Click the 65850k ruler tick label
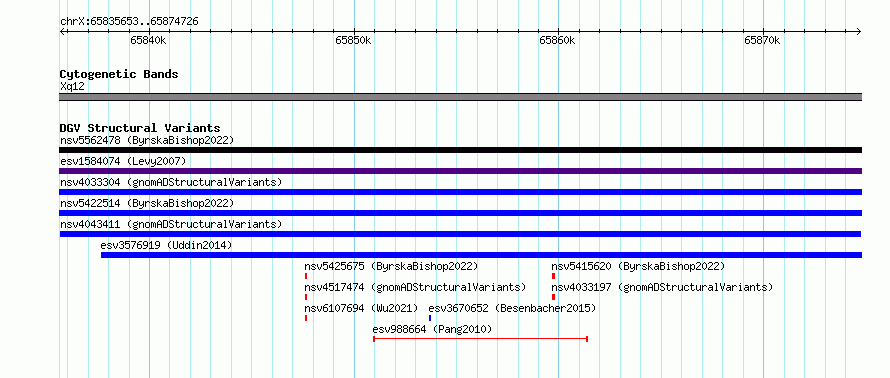 click(353, 40)
